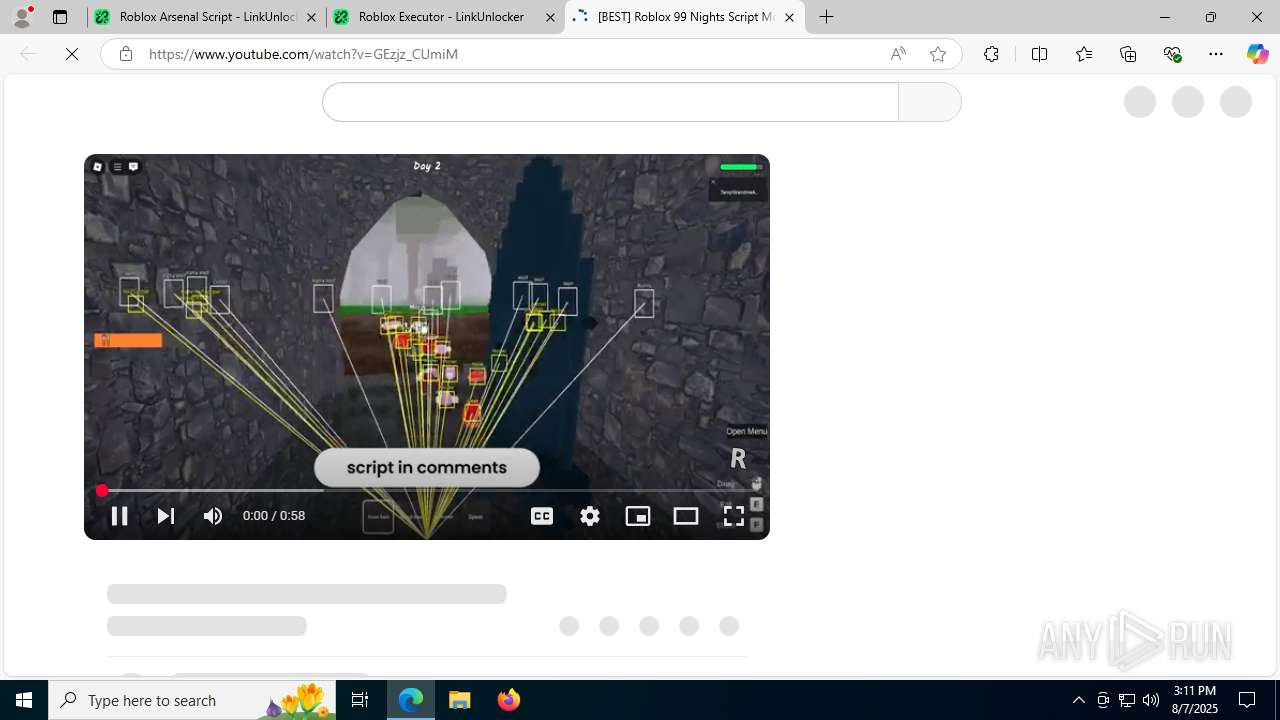Viewport: 1280px width, 720px height.
Task: Enable theater mode view
Action: [x=686, y=516]
